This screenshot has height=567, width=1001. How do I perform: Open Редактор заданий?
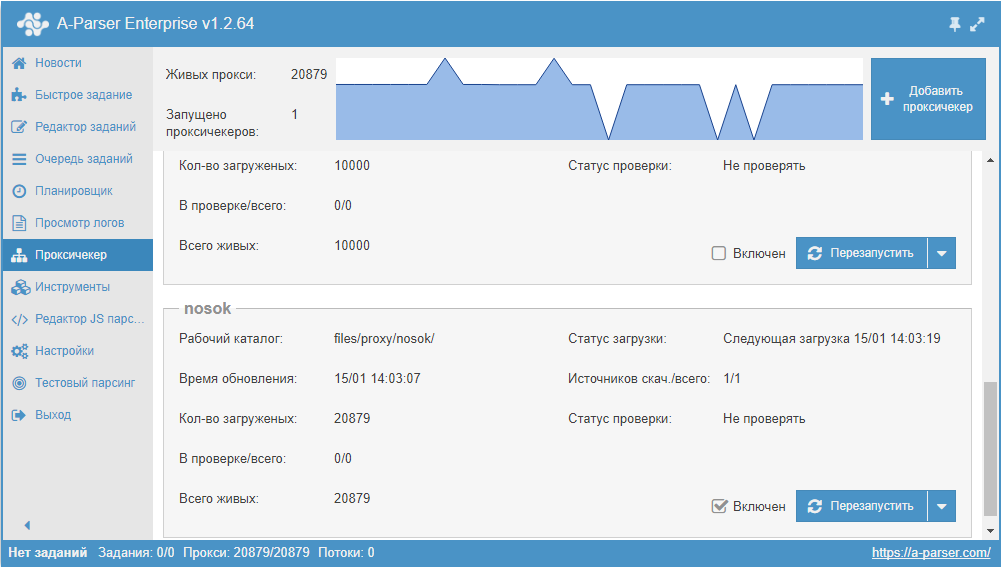pos(77,126)
